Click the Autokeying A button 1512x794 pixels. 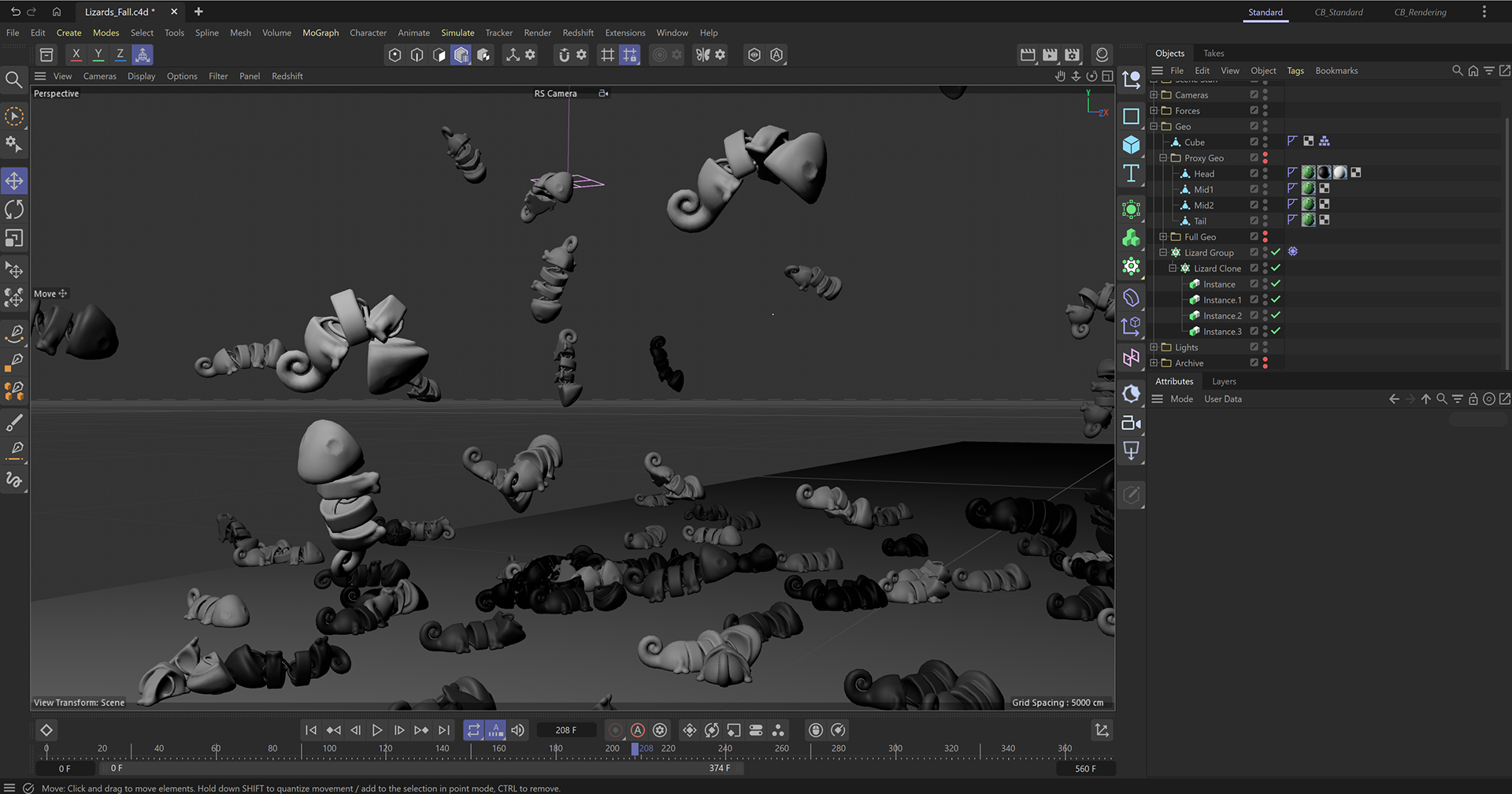pyautogui.click(x=638, y=730)
